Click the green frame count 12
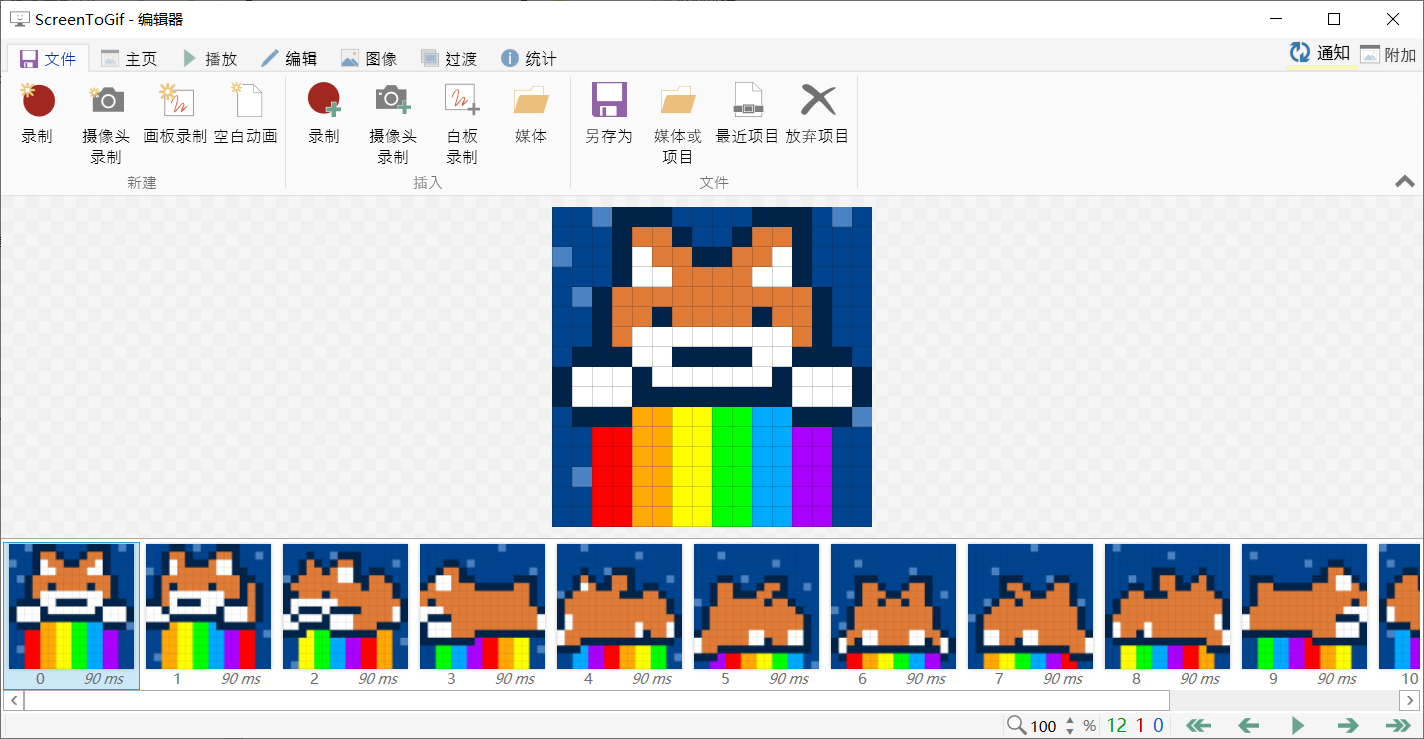The image size is (1424, 739). click(x=1116, y=726)
